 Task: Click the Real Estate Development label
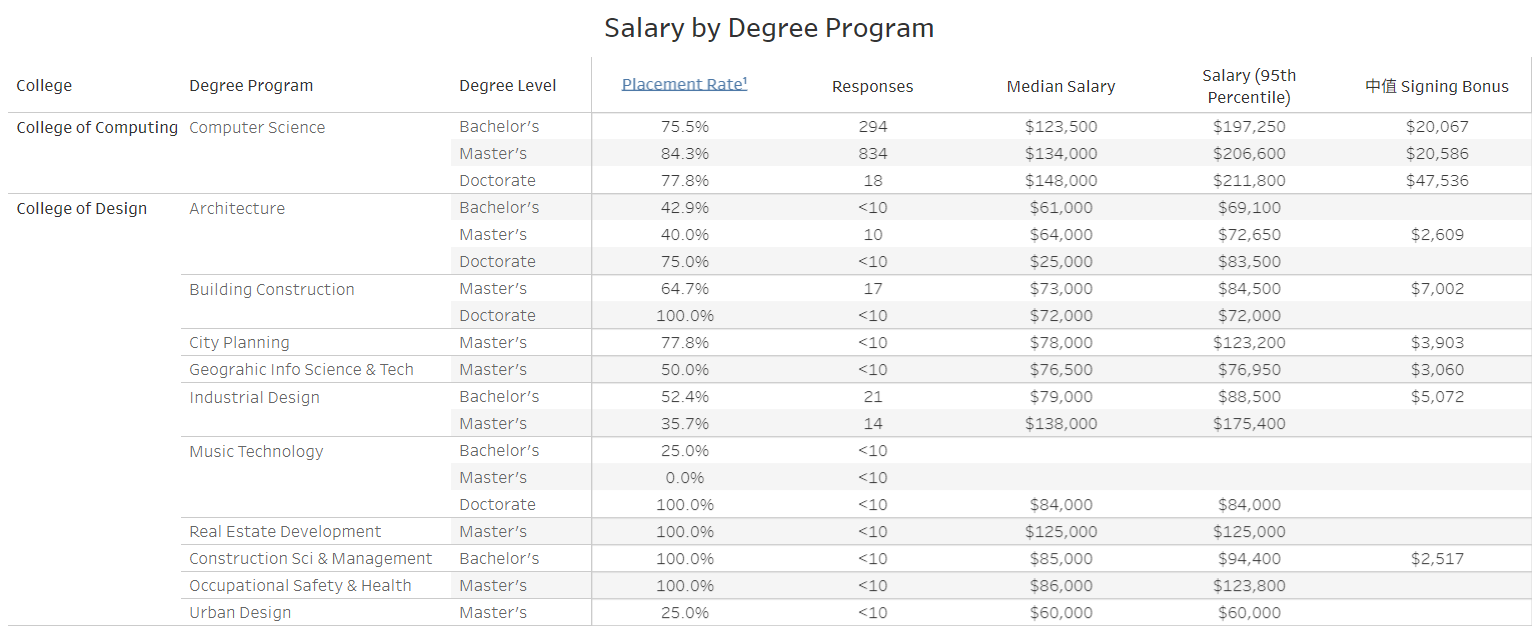click(x=285, y=532)
